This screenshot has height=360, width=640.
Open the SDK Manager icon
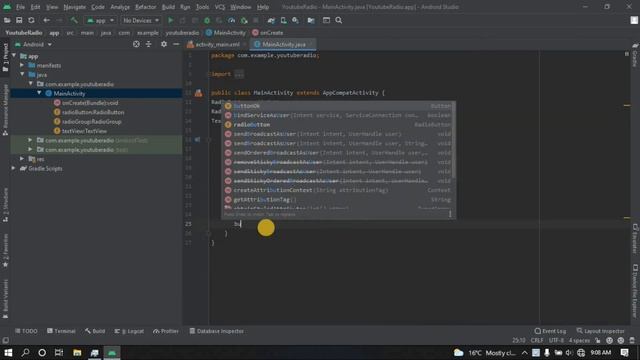coord(295,20)
